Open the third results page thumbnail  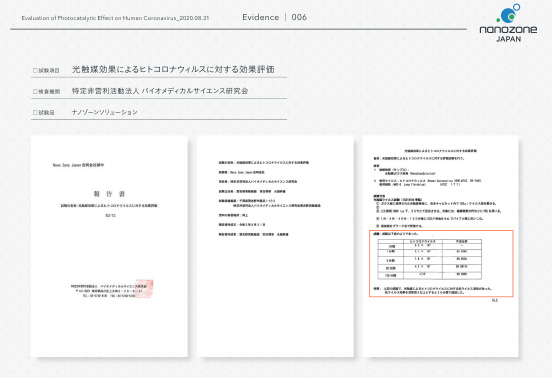pyautogui.click(x=440, y=246)
